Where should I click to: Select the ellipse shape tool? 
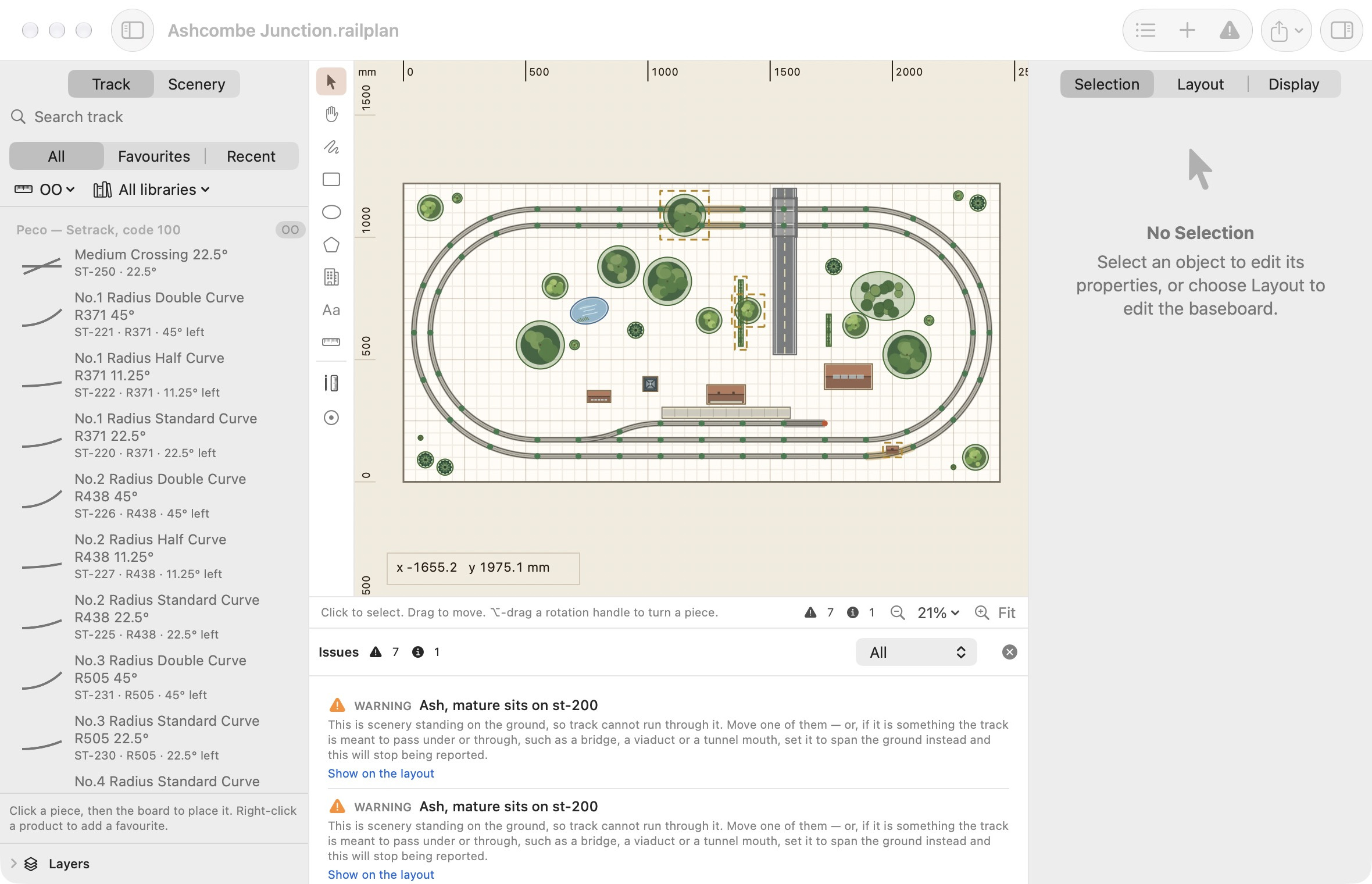tap(331, 212)
